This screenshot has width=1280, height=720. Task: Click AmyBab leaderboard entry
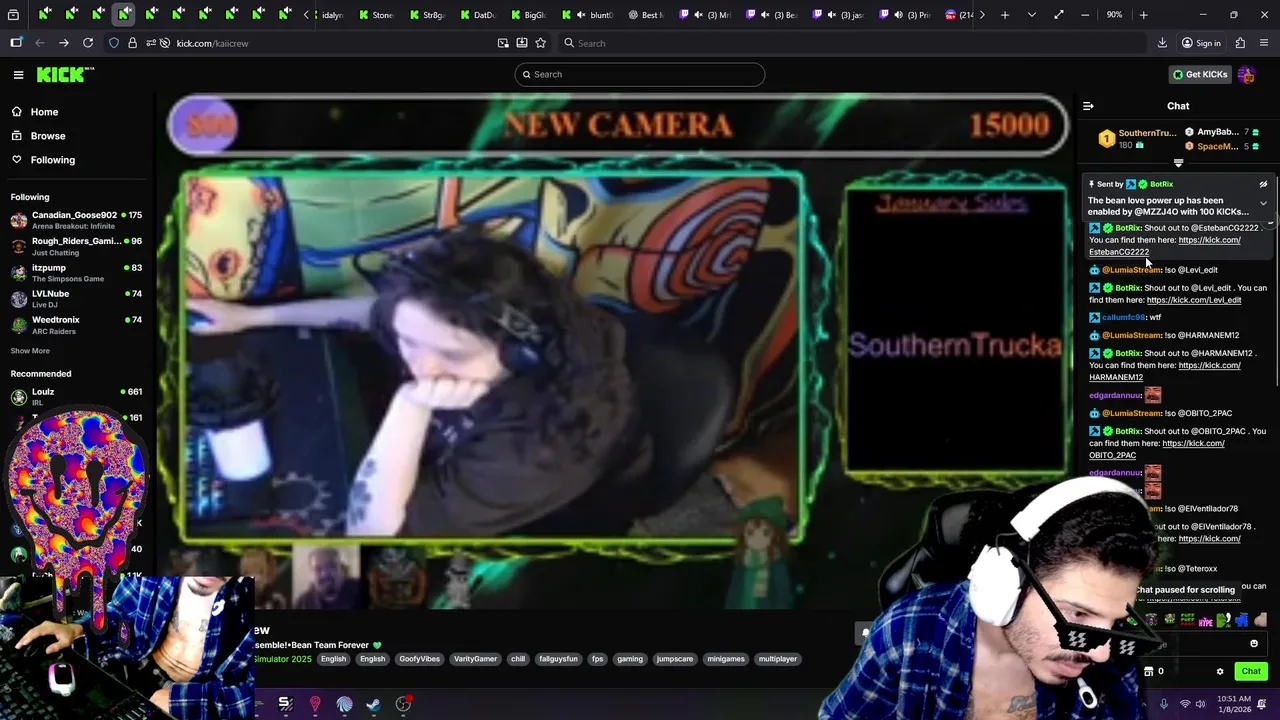(1222, 132)
